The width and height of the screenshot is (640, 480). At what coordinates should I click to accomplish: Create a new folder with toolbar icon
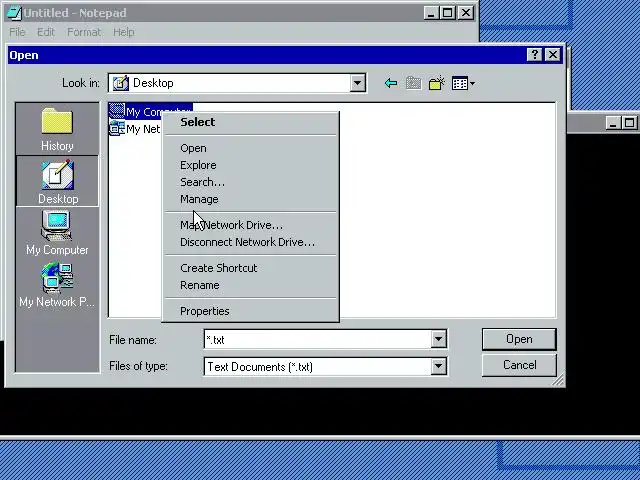tap(436, 83)
